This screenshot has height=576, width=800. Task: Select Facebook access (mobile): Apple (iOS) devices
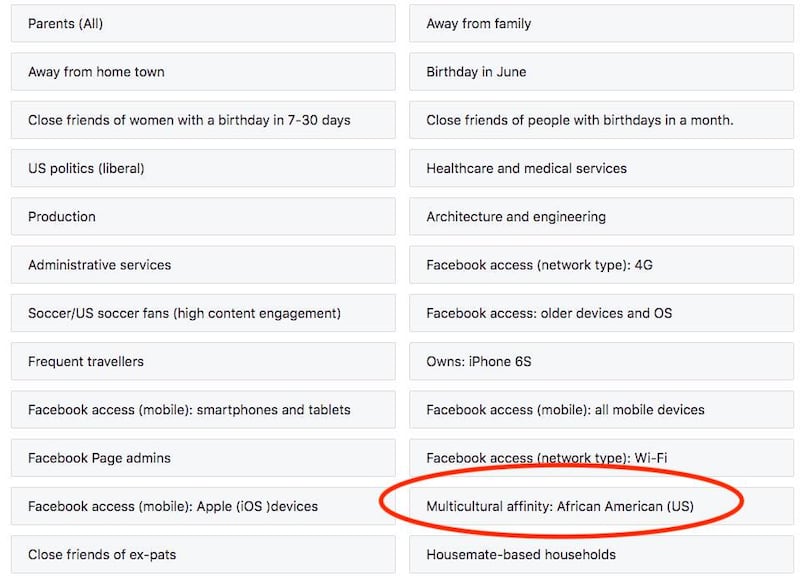[203, 506]
